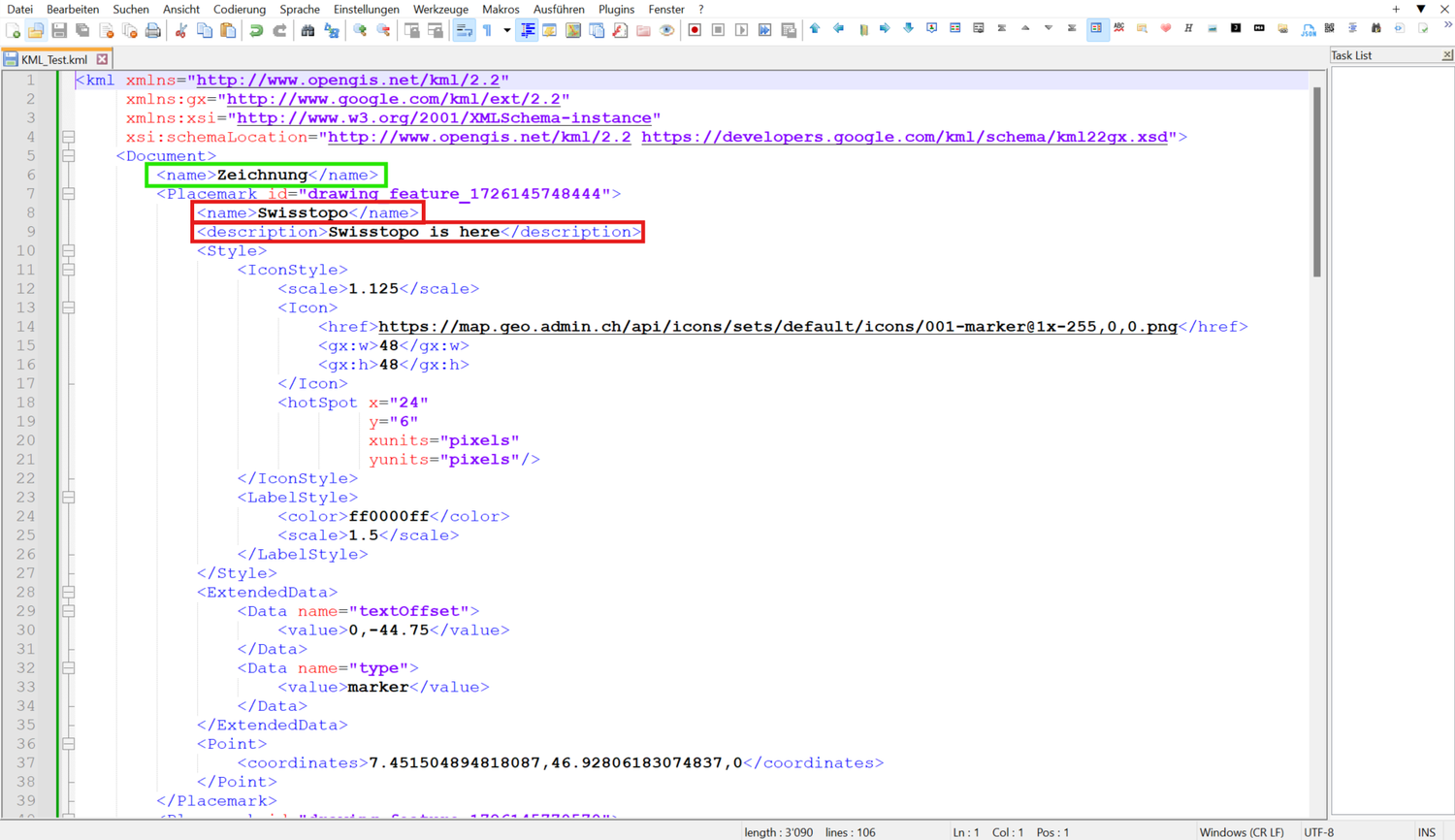This screenshot has width=1455, height=840.
Task: Close the KML_Test.kml tab
Action: click(103, 59)
